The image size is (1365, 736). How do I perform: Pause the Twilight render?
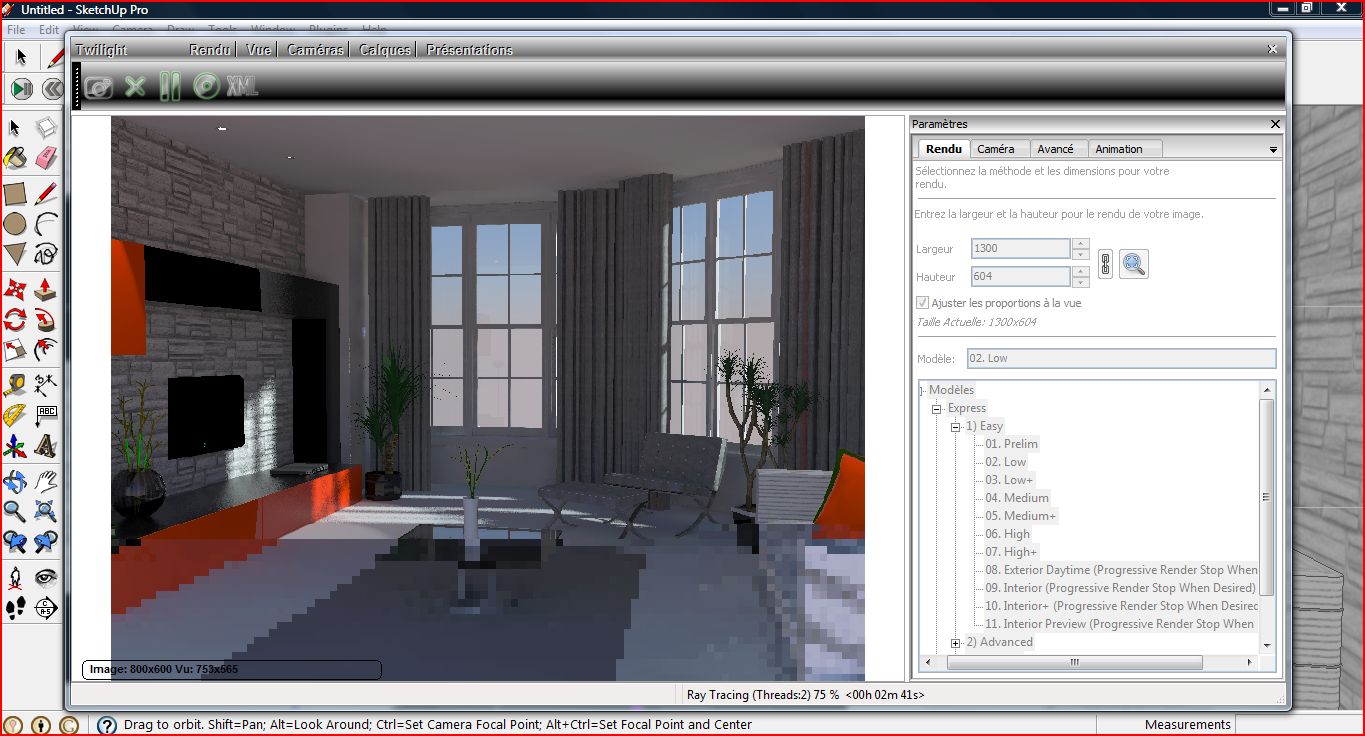170,86
